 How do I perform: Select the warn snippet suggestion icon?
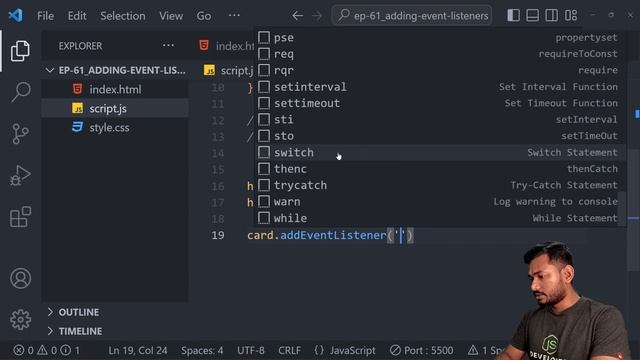tap(264, 202)
